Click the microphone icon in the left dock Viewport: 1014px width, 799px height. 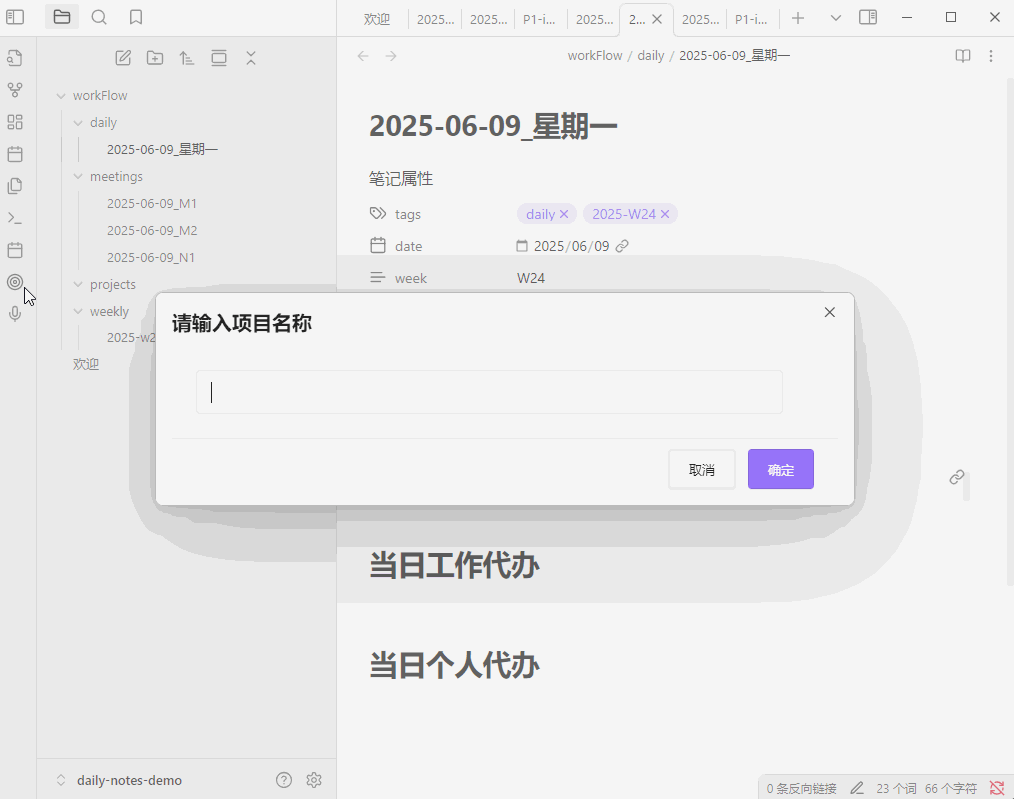coord(15,313)
